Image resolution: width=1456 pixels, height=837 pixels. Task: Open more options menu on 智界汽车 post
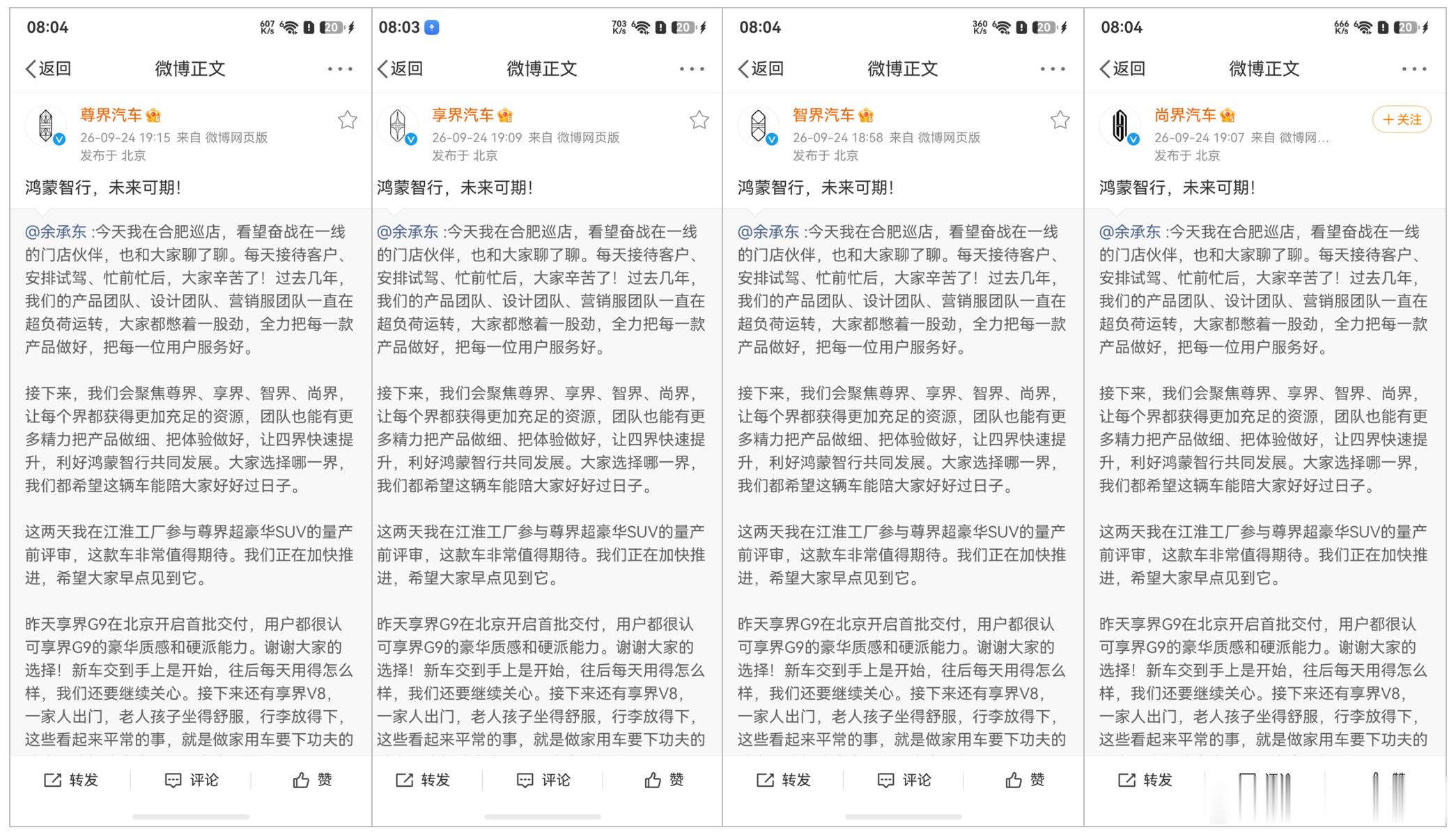coord(1053,68)
